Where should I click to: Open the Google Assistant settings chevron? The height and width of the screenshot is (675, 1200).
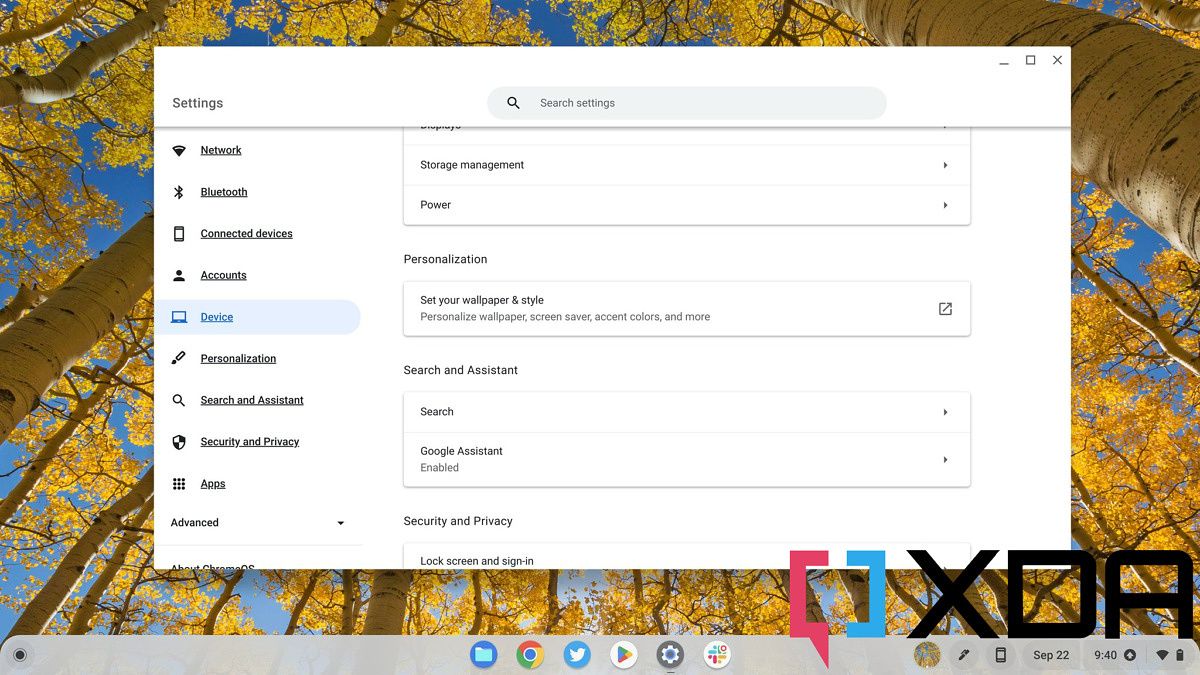point(944,459)
